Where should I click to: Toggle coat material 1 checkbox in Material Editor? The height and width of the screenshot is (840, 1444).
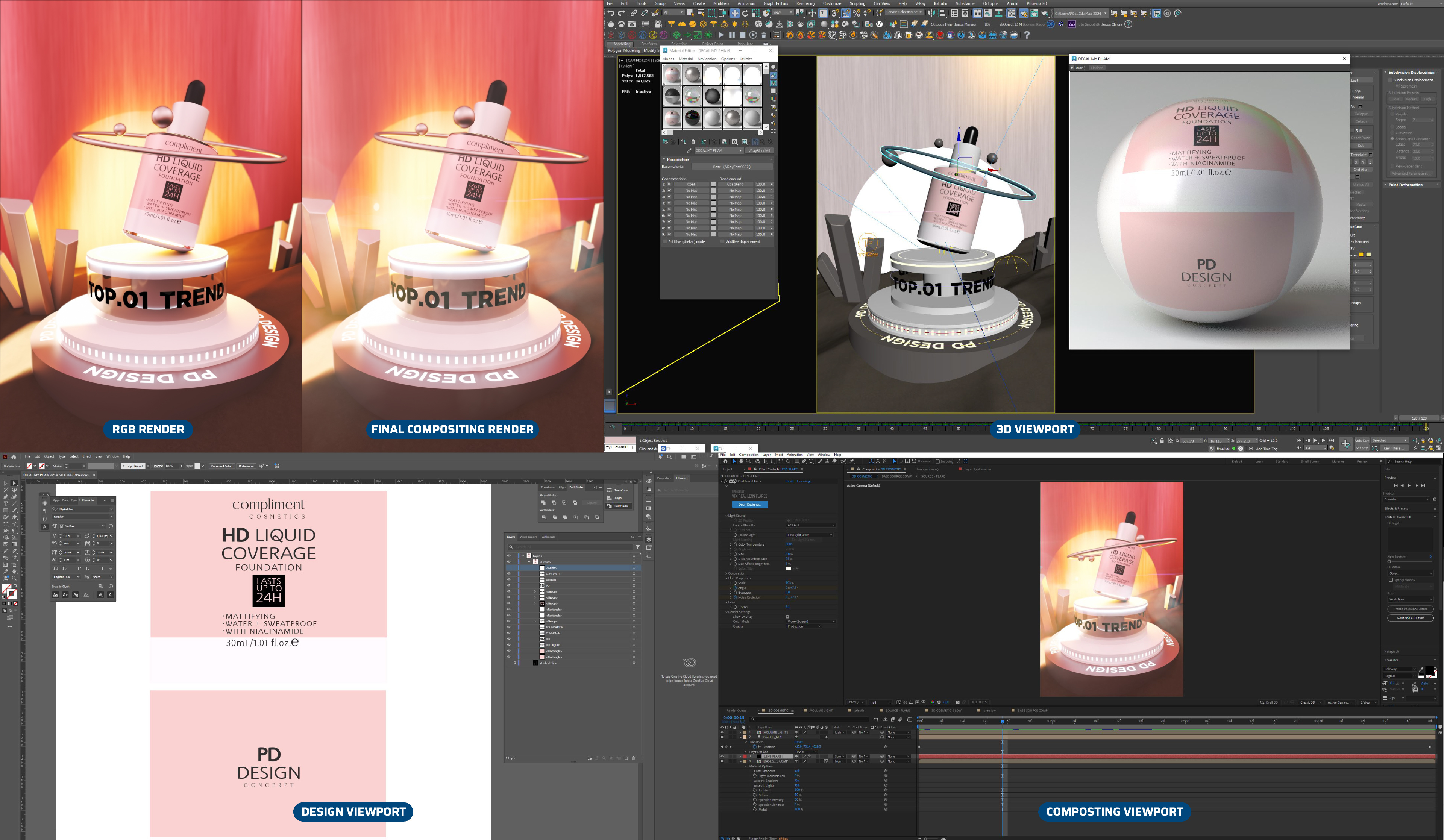click(669, 184)
